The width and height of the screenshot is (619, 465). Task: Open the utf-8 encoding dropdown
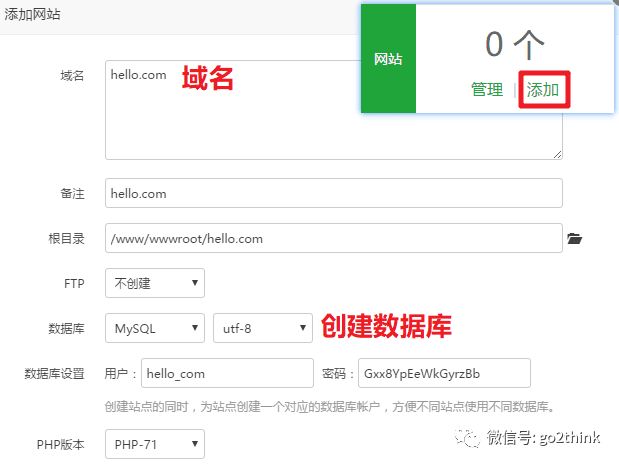[x=263, y=328]
